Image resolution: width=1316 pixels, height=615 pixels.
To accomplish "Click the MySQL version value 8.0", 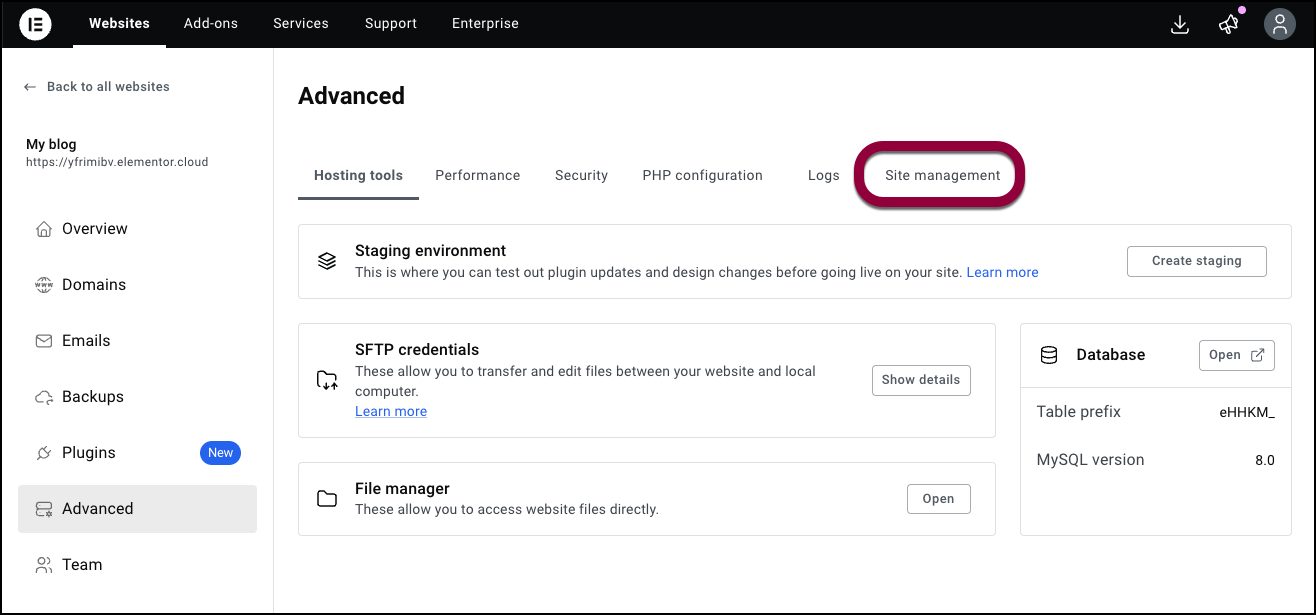I will [1265, 461].
